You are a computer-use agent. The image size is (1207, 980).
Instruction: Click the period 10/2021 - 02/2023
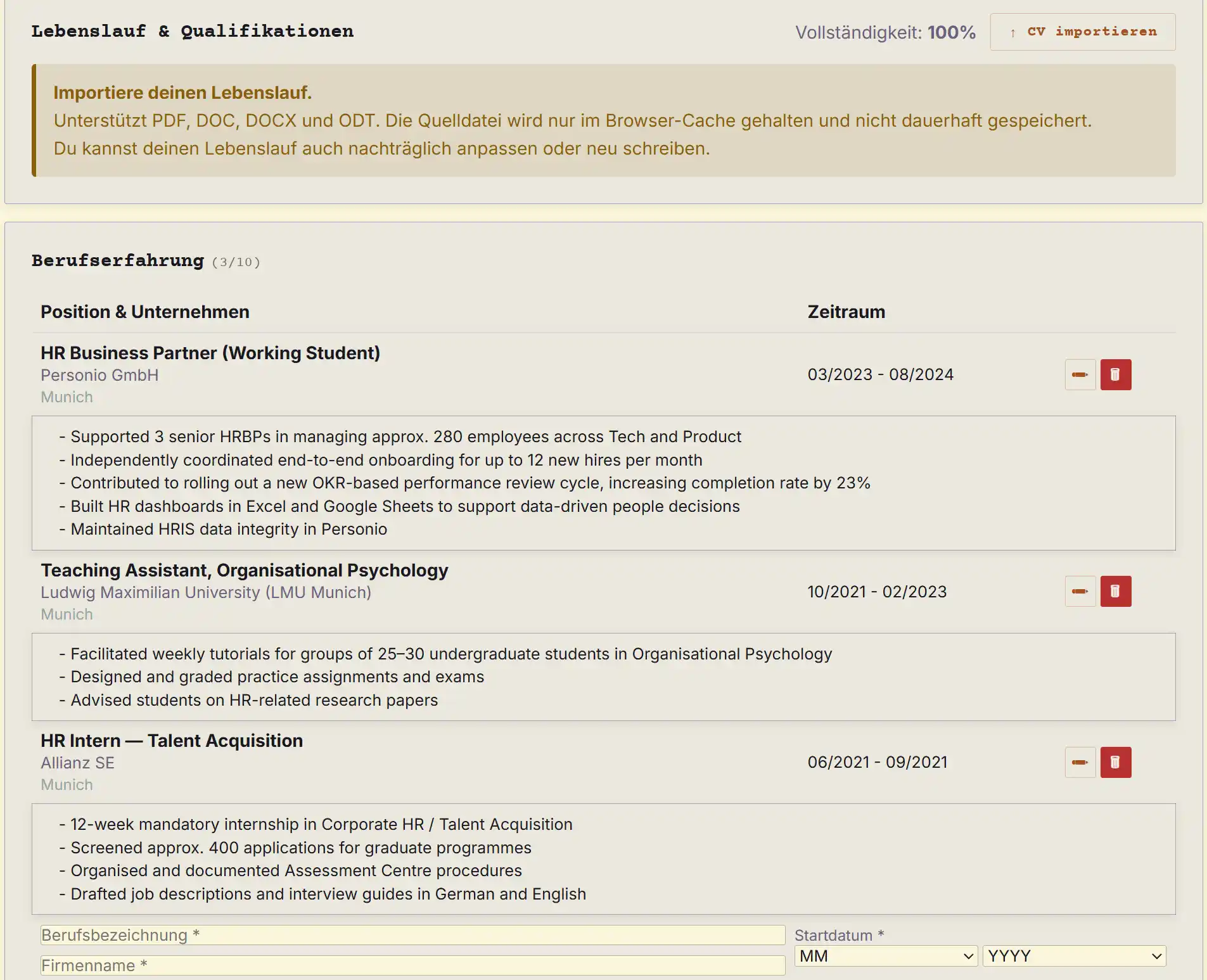coord(877,592)
